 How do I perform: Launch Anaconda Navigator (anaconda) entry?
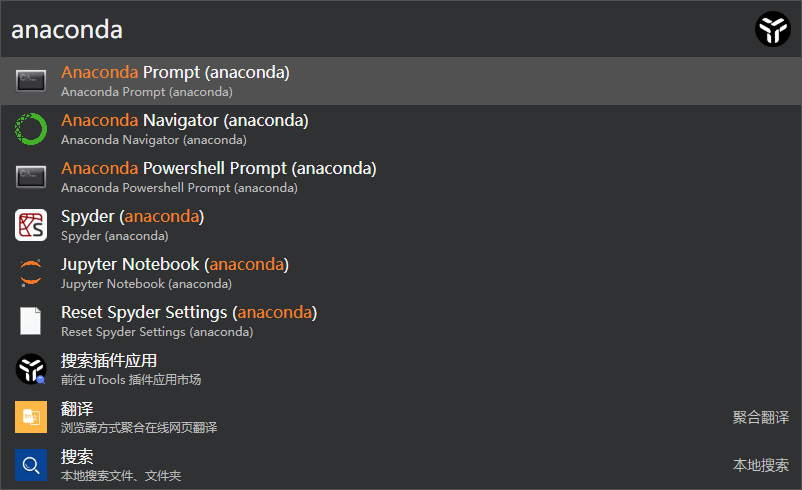pos(401,129)
